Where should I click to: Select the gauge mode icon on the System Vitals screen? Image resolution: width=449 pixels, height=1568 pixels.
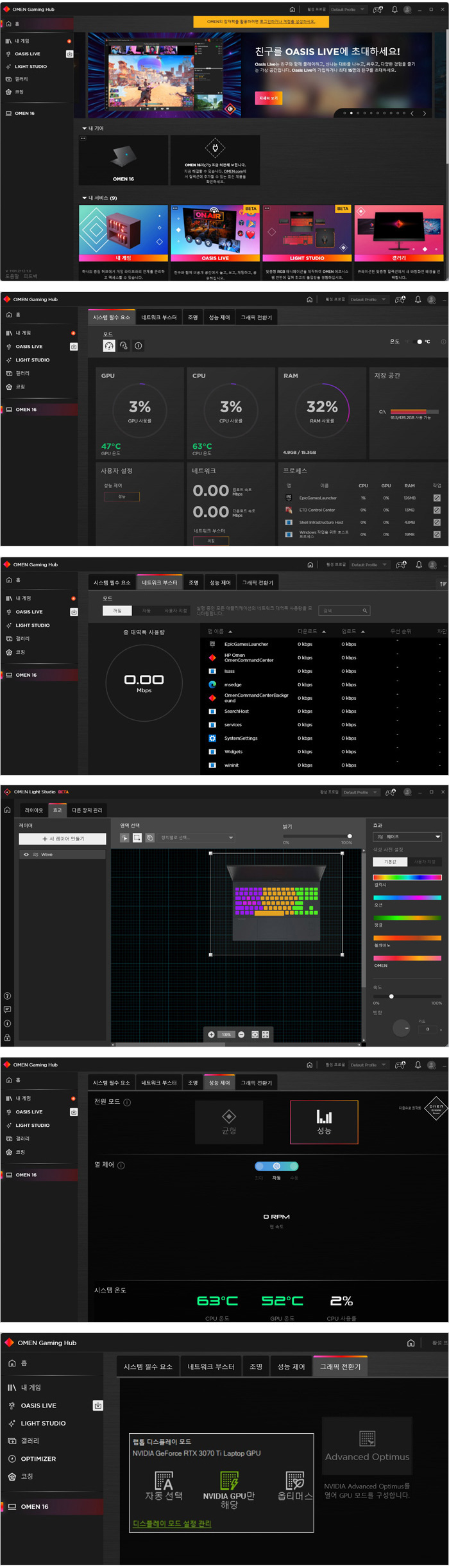click(109, 345)
